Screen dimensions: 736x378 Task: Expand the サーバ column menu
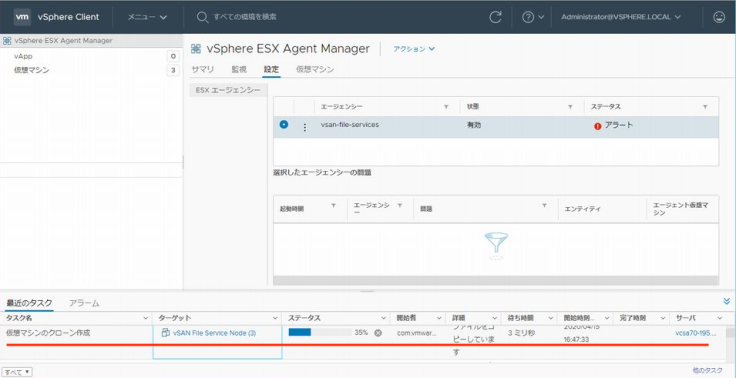(x=721, y=318)
